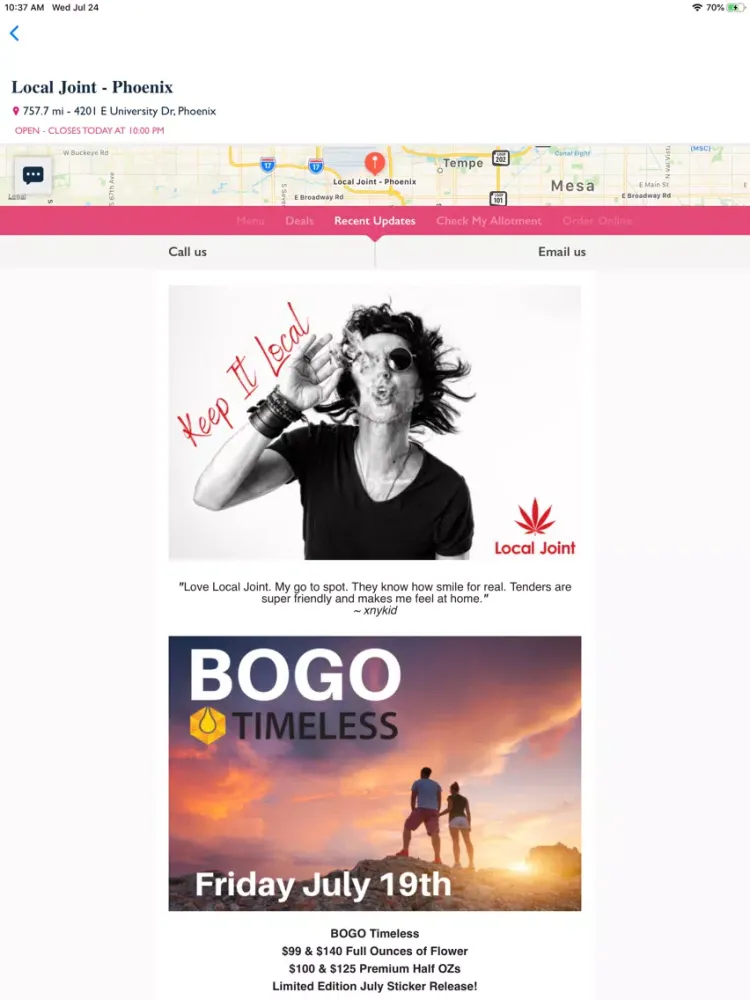This screenshot has width=750, height=1000.
Task: Tap the store address with distance text
Action: coord(119,111)
